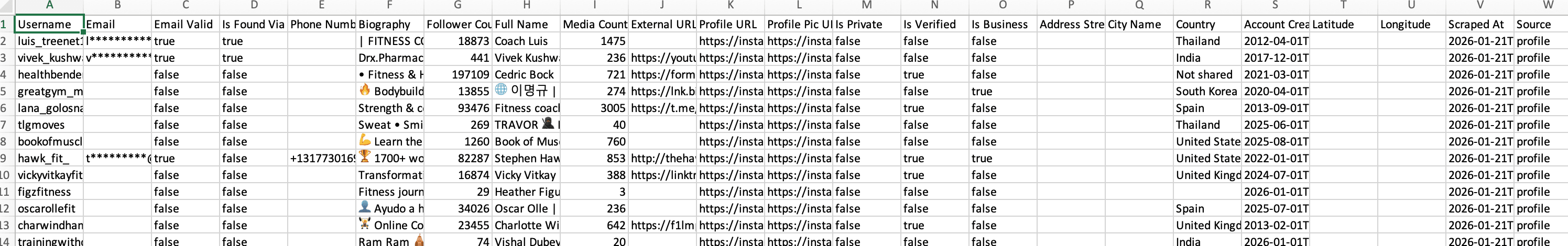Click the t.me external URL cell
The image size is (1568, 246).
click(x=662, y=108)
